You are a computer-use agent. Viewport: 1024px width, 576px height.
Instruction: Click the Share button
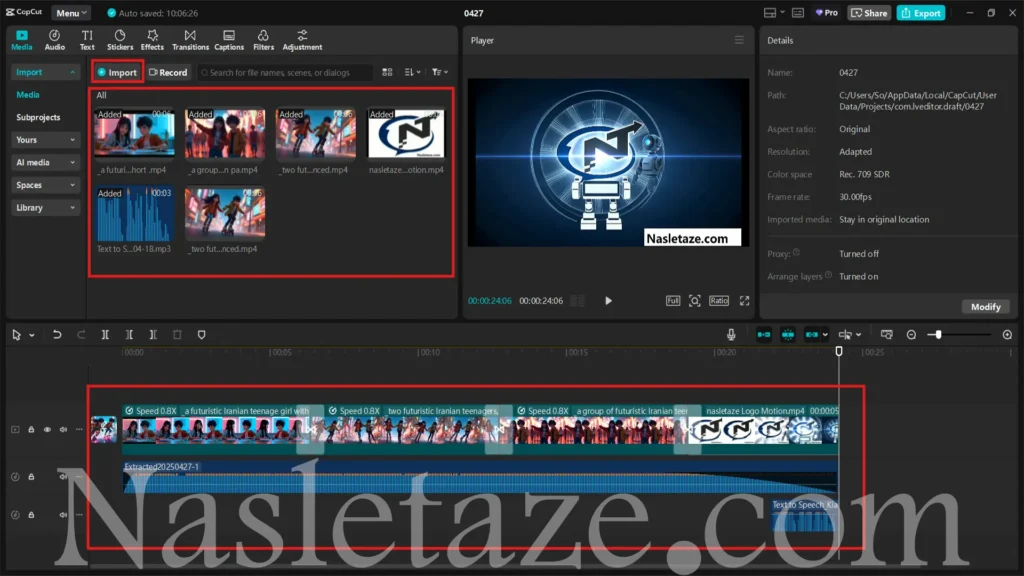tap(869, 13)
